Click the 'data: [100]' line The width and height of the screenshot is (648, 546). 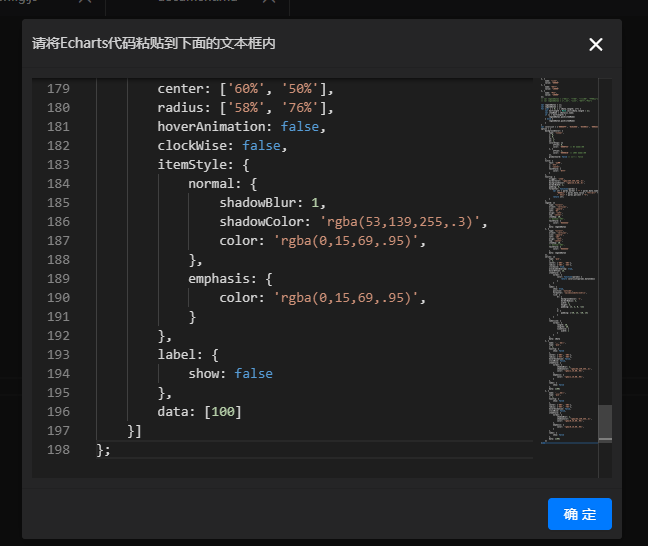tap(199, 412)
